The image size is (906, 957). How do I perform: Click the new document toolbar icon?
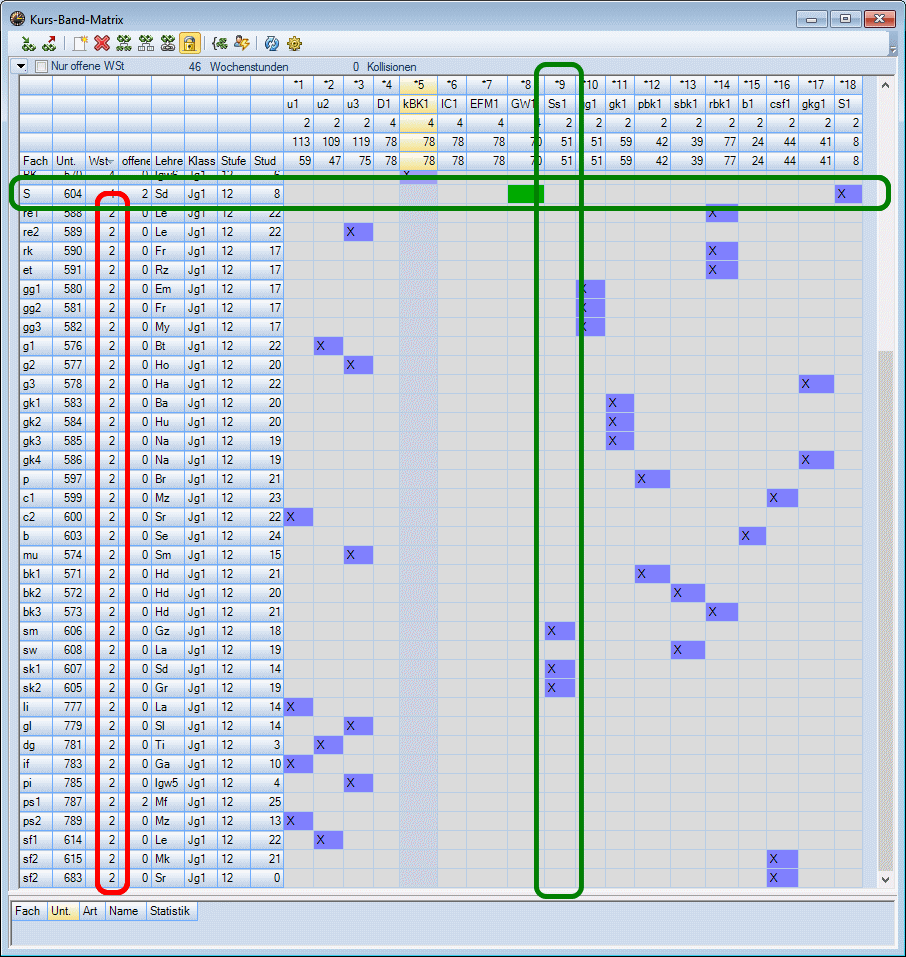79,43
